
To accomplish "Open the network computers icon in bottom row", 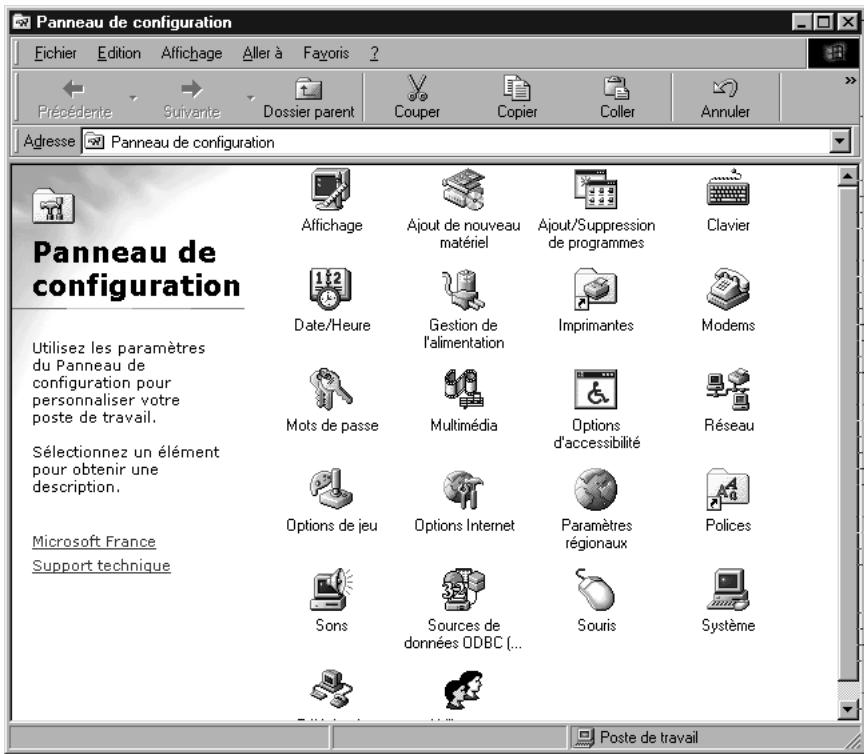I will click(331, 689).
